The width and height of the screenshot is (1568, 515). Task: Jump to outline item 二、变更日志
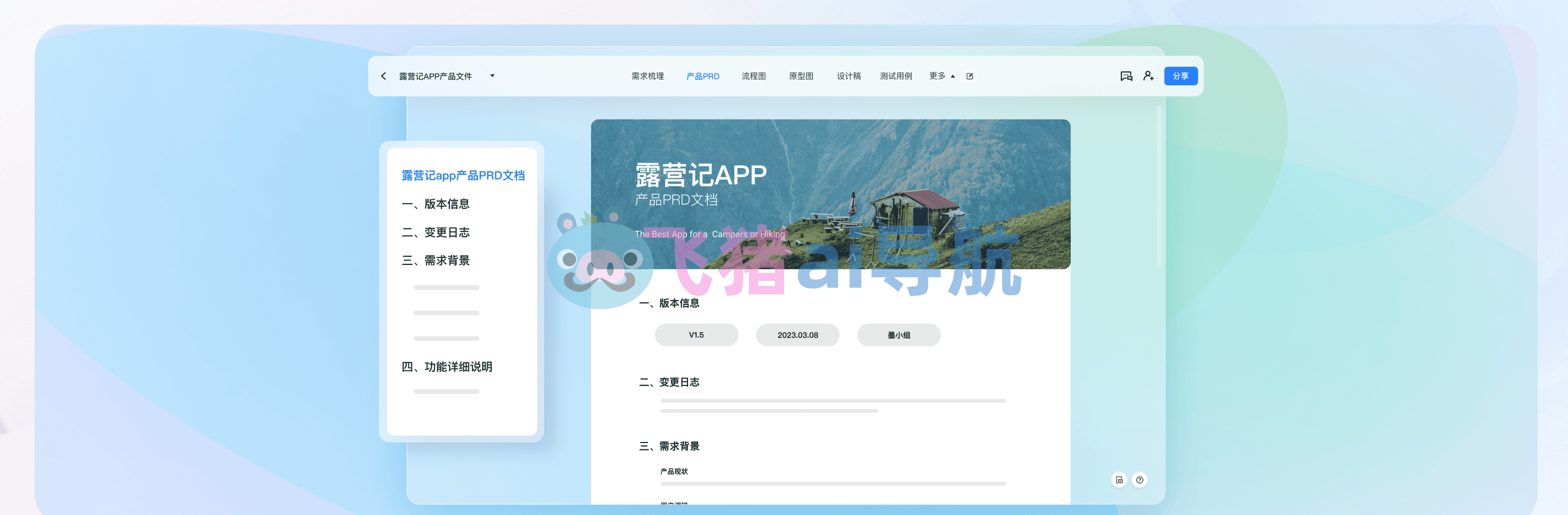click(x=436, y=232)
